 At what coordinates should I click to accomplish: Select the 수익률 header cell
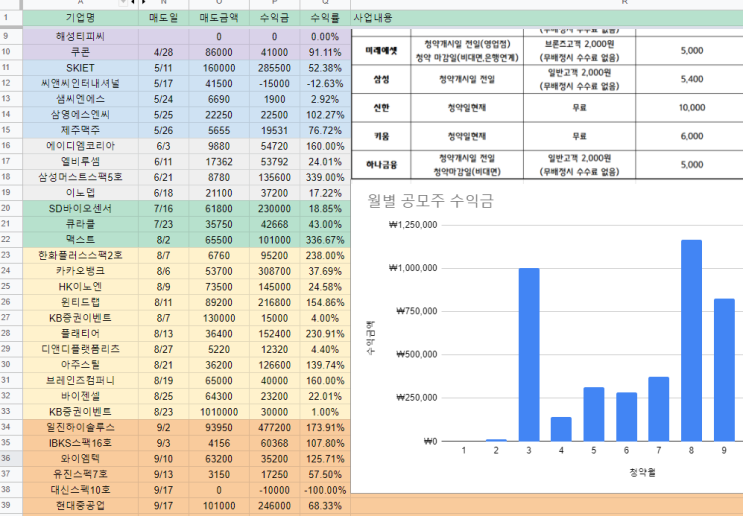[x=325, y=18]
